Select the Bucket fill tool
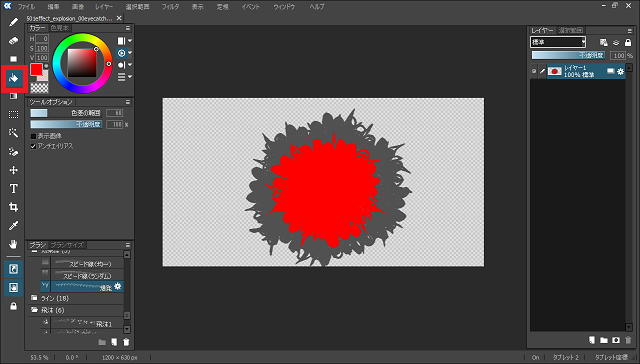 (13, 78)
